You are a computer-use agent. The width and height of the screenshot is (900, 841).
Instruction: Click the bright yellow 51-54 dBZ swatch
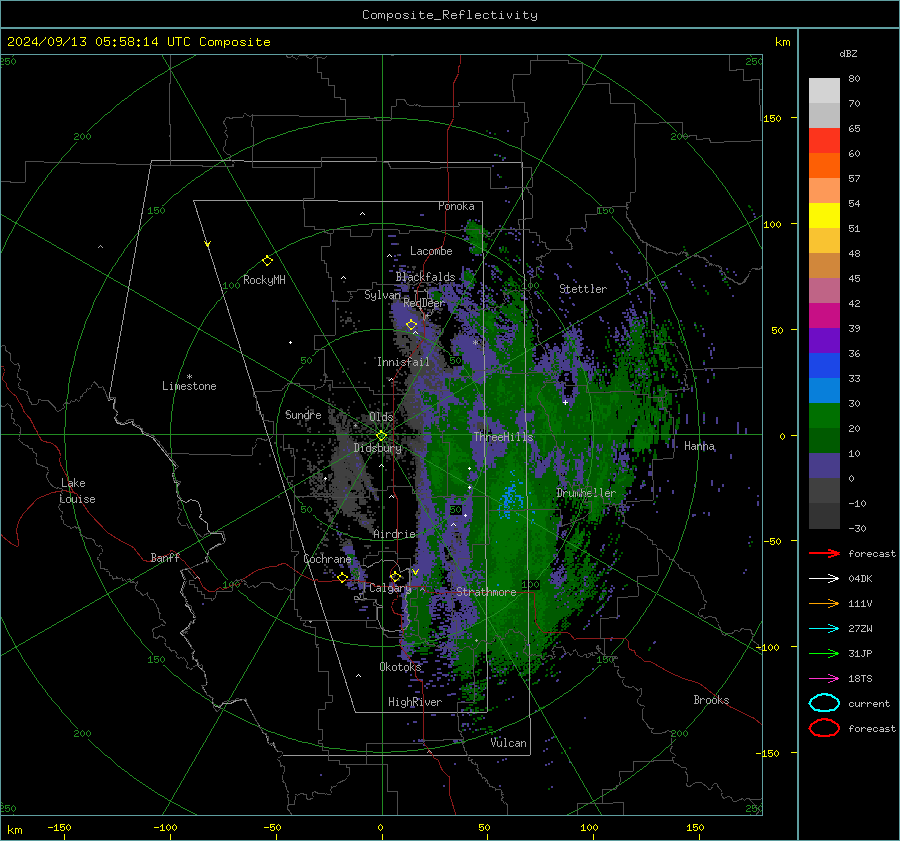pos(824,215)
